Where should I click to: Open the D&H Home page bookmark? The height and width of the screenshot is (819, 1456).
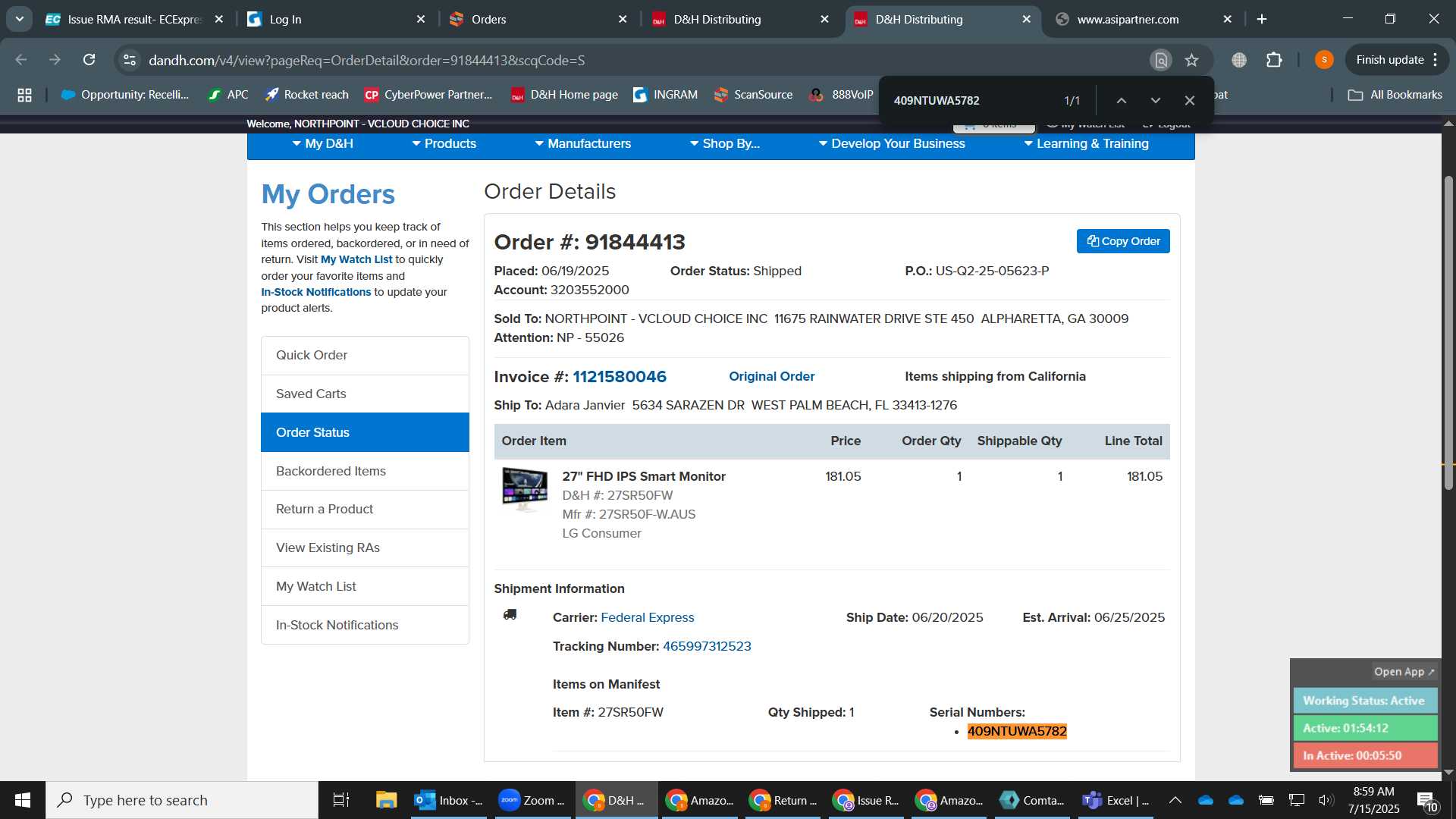tap(564, 95)
